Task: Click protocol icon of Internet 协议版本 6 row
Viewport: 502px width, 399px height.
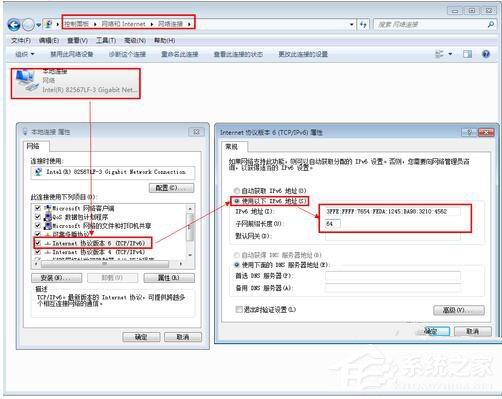Action: coord(48,243)
